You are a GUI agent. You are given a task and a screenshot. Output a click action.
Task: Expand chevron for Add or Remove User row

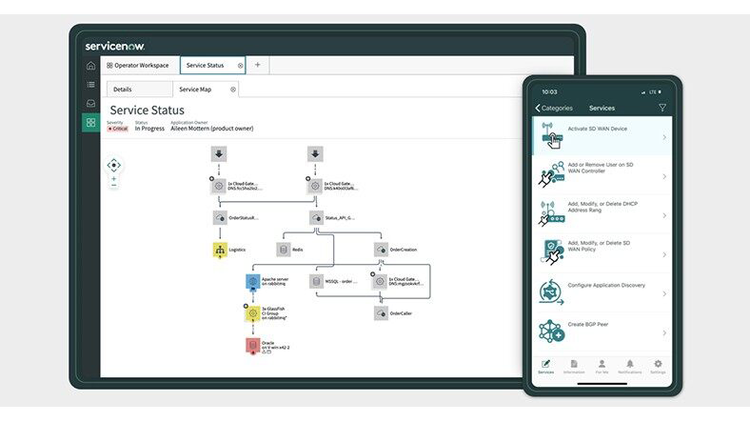tap(664, 177)
